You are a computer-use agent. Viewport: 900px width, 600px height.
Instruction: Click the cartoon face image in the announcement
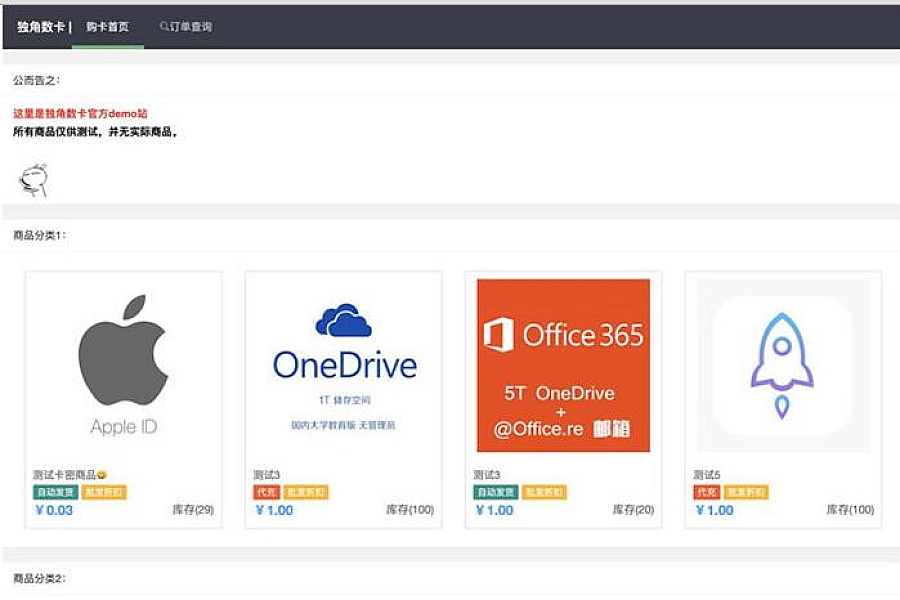[x=34, y=180]
